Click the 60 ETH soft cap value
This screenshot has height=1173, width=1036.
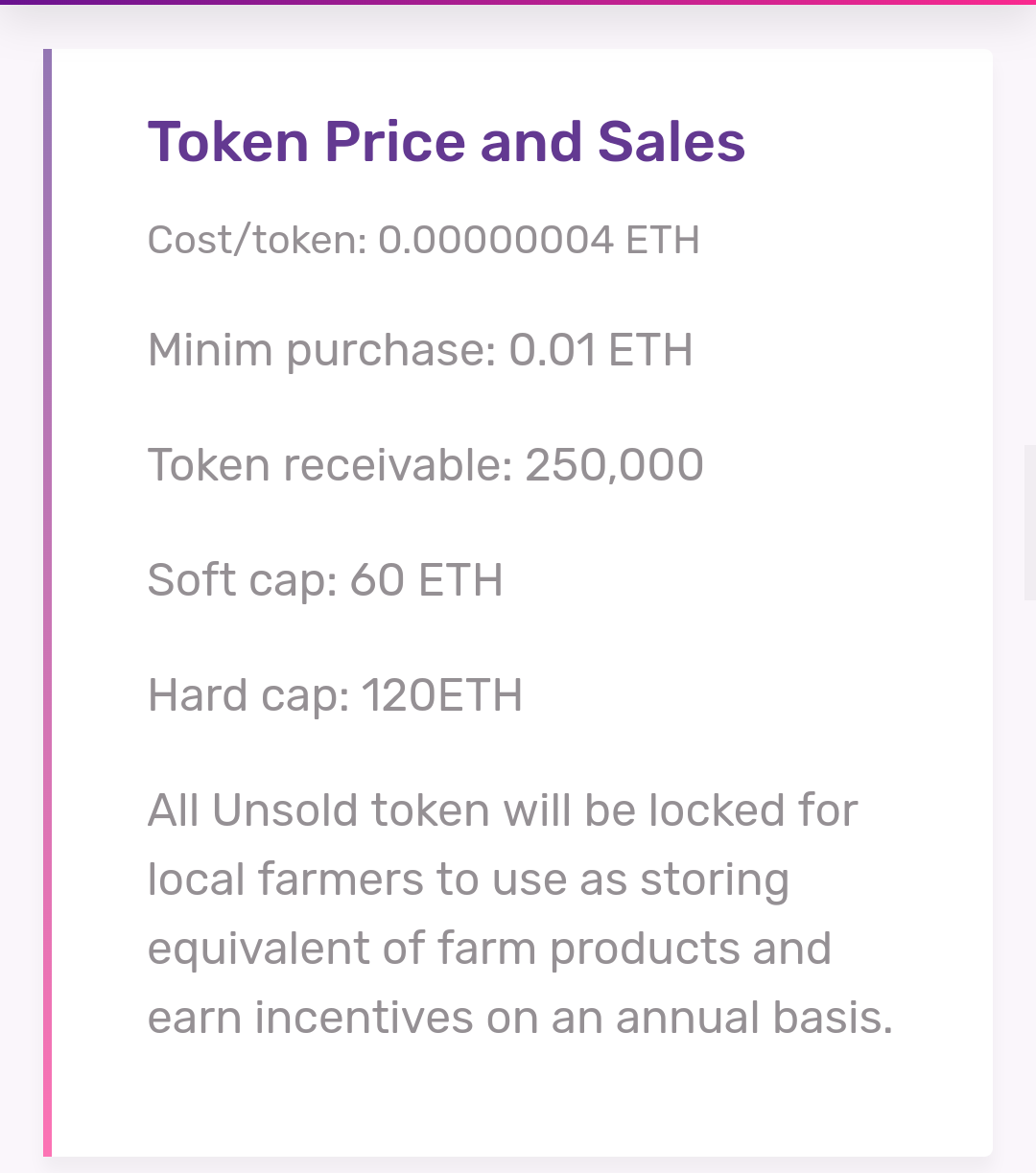pos(426,580)
